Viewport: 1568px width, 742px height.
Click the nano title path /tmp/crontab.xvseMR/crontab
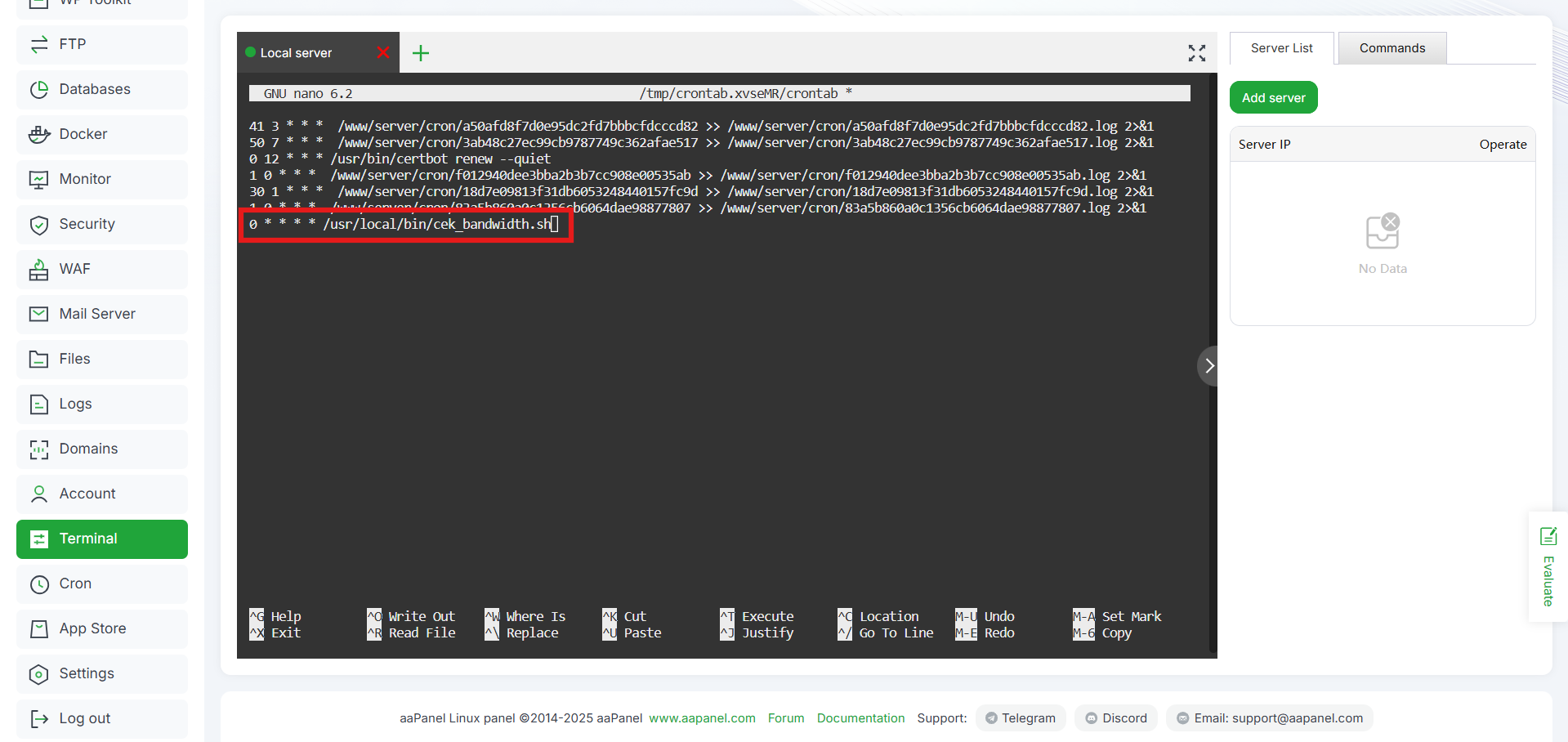(x=739, y=93)
